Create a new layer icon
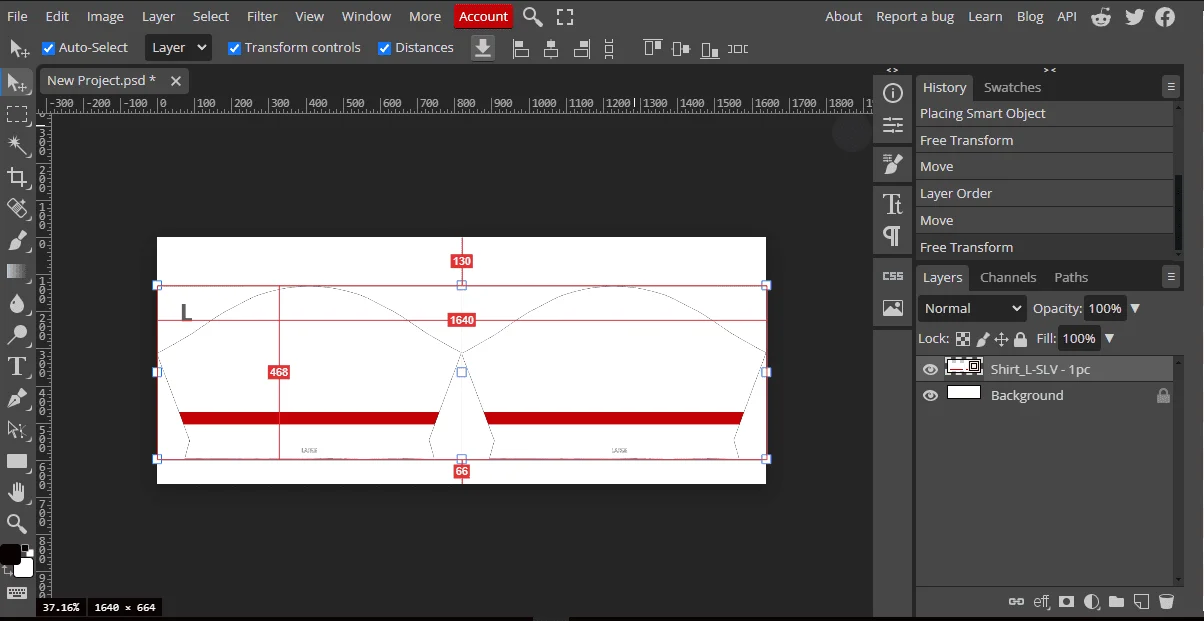 [x=1140, y=602]
